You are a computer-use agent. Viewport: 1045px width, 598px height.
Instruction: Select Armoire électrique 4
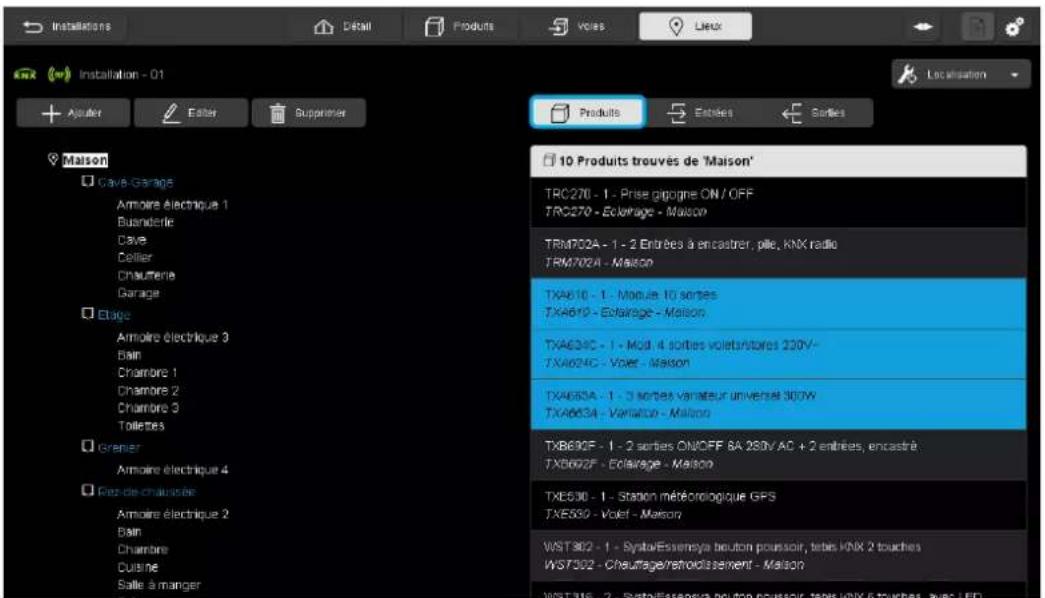tap(173, 470)
